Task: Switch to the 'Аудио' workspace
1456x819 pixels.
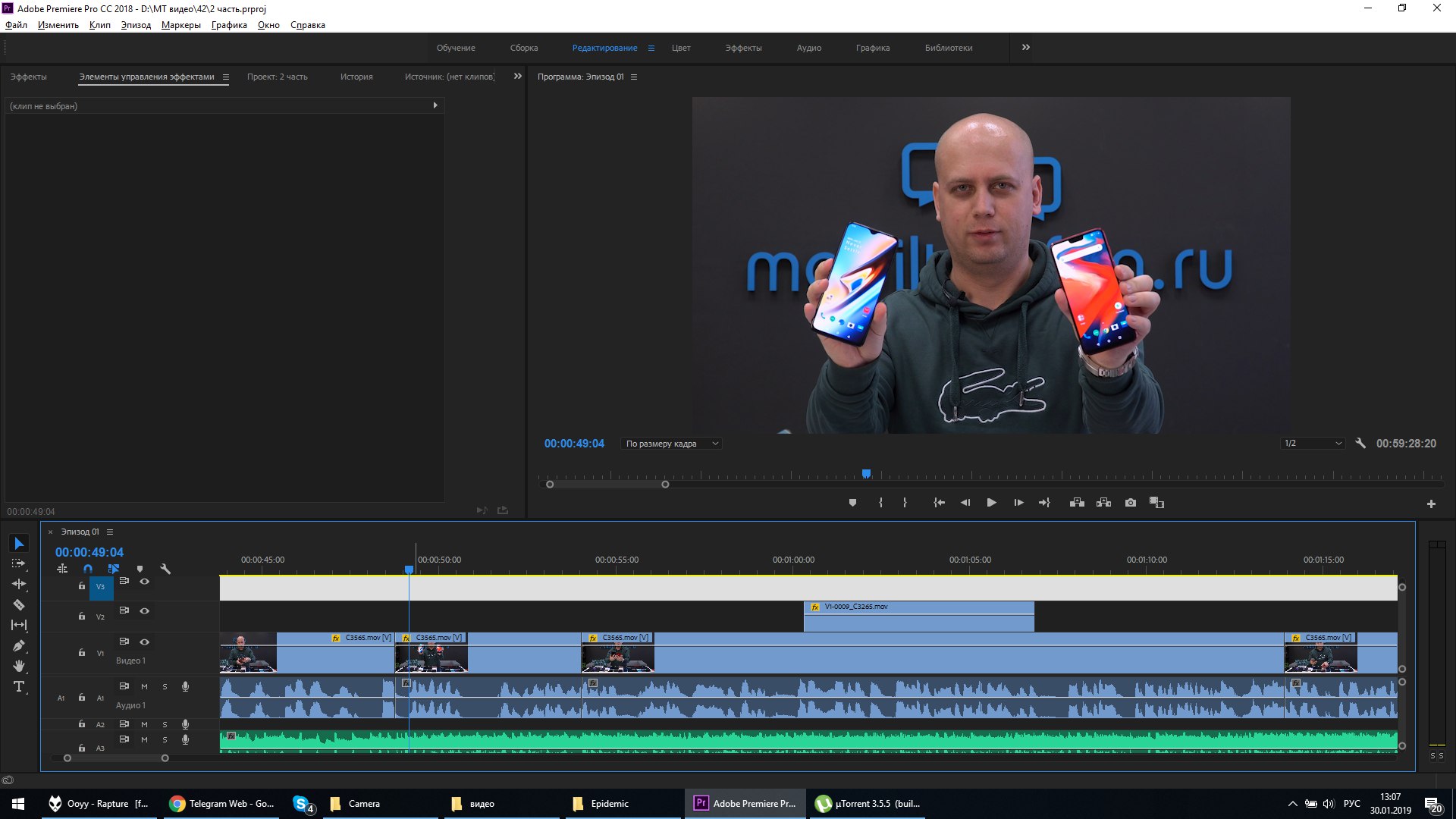Action: [809, 48]
